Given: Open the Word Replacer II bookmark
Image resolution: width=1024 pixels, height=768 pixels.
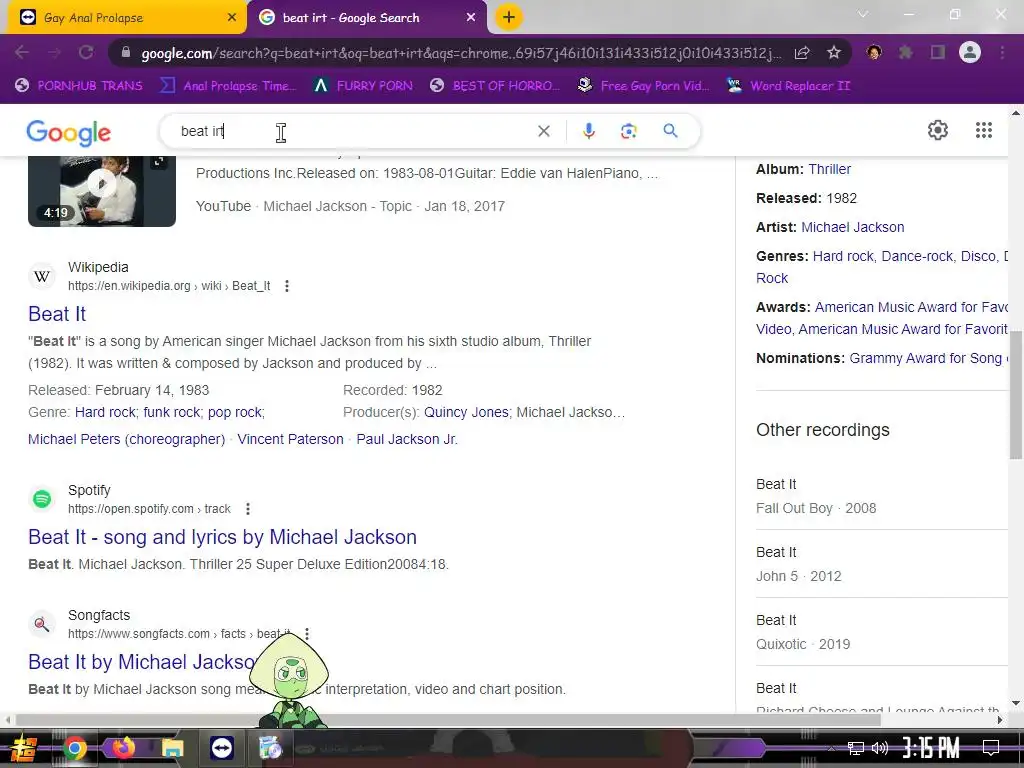Looking at the screenshot, I should (789, 86).
